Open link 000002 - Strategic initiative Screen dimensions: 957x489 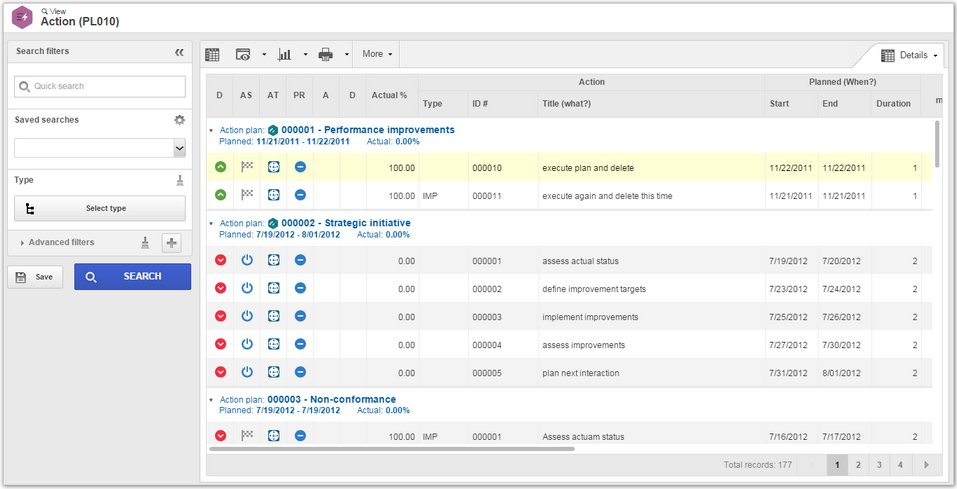click(x=346, y=223)
